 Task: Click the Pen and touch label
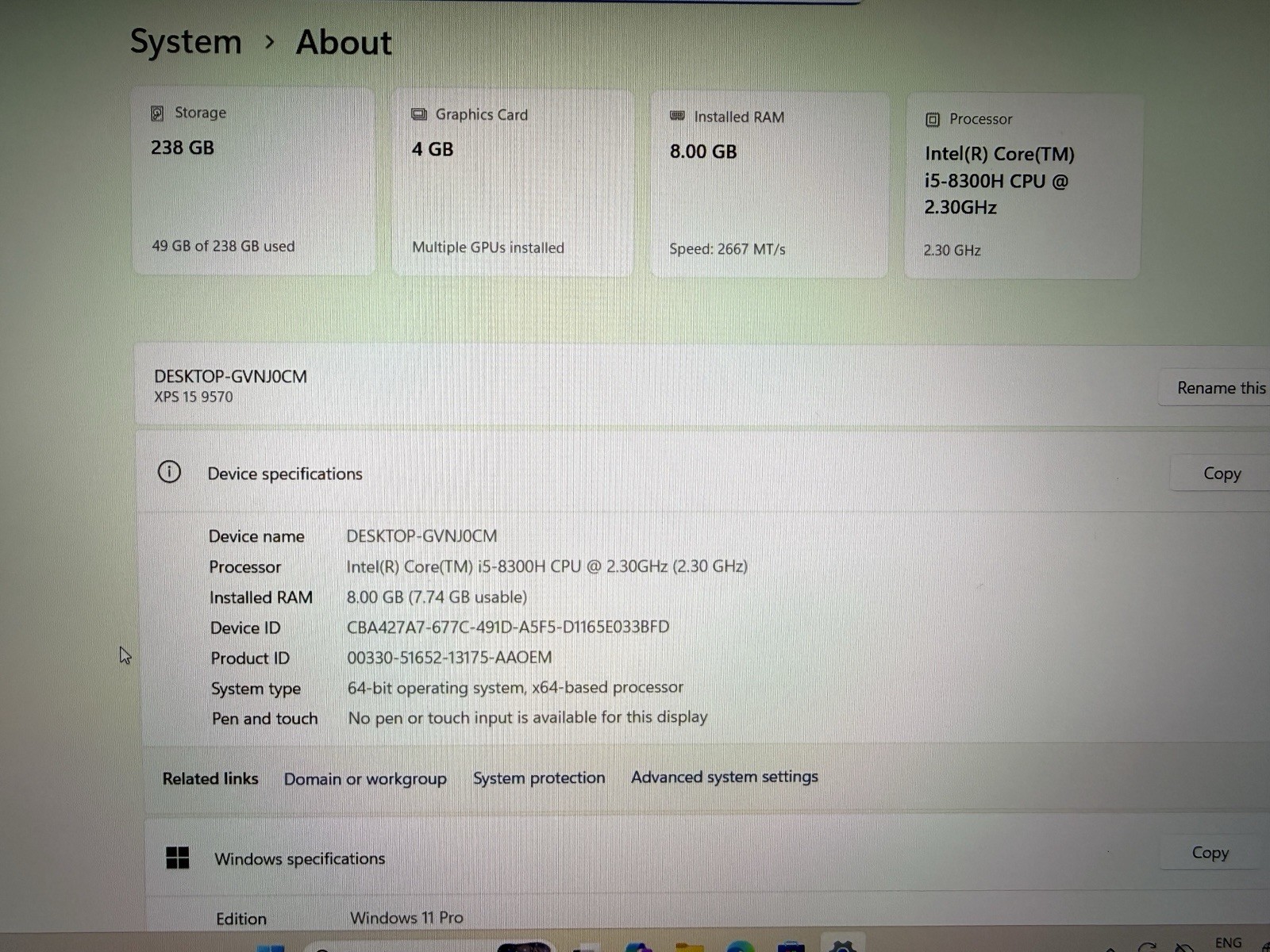pos(264,718)
